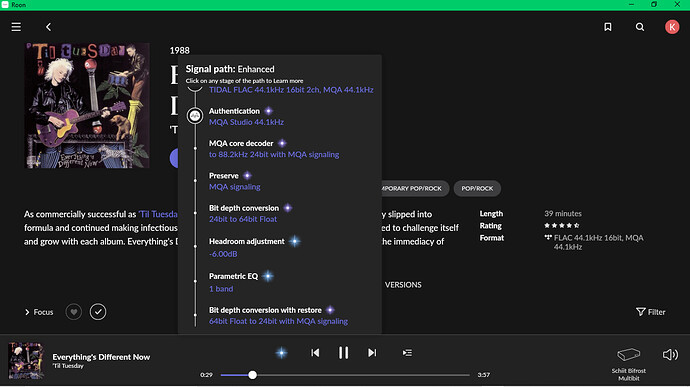Click the star beside Headroom adjustment
This screenshot has width=690, height=387.
click(294, 241)
